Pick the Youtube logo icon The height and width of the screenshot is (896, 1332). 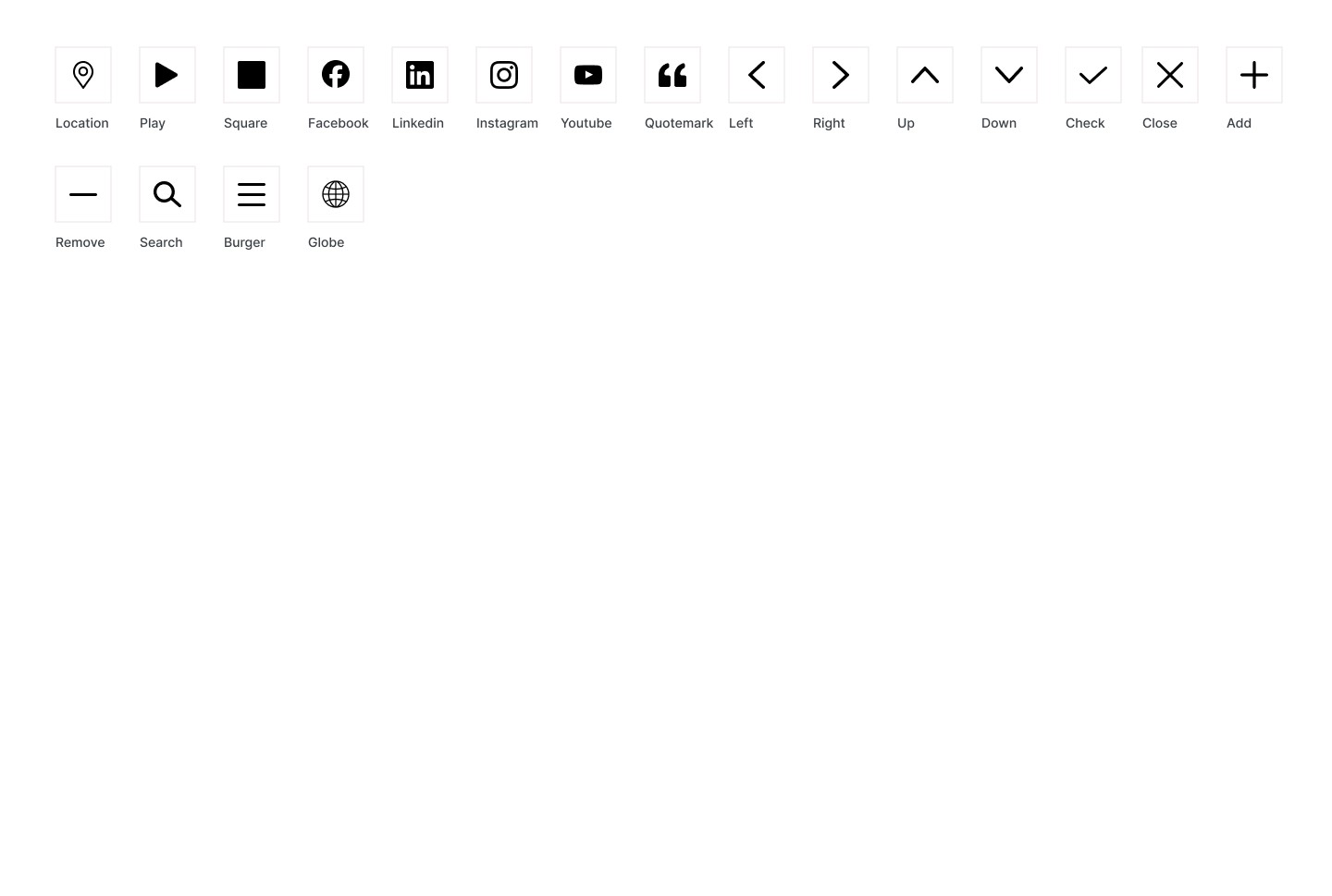point(588,75)
